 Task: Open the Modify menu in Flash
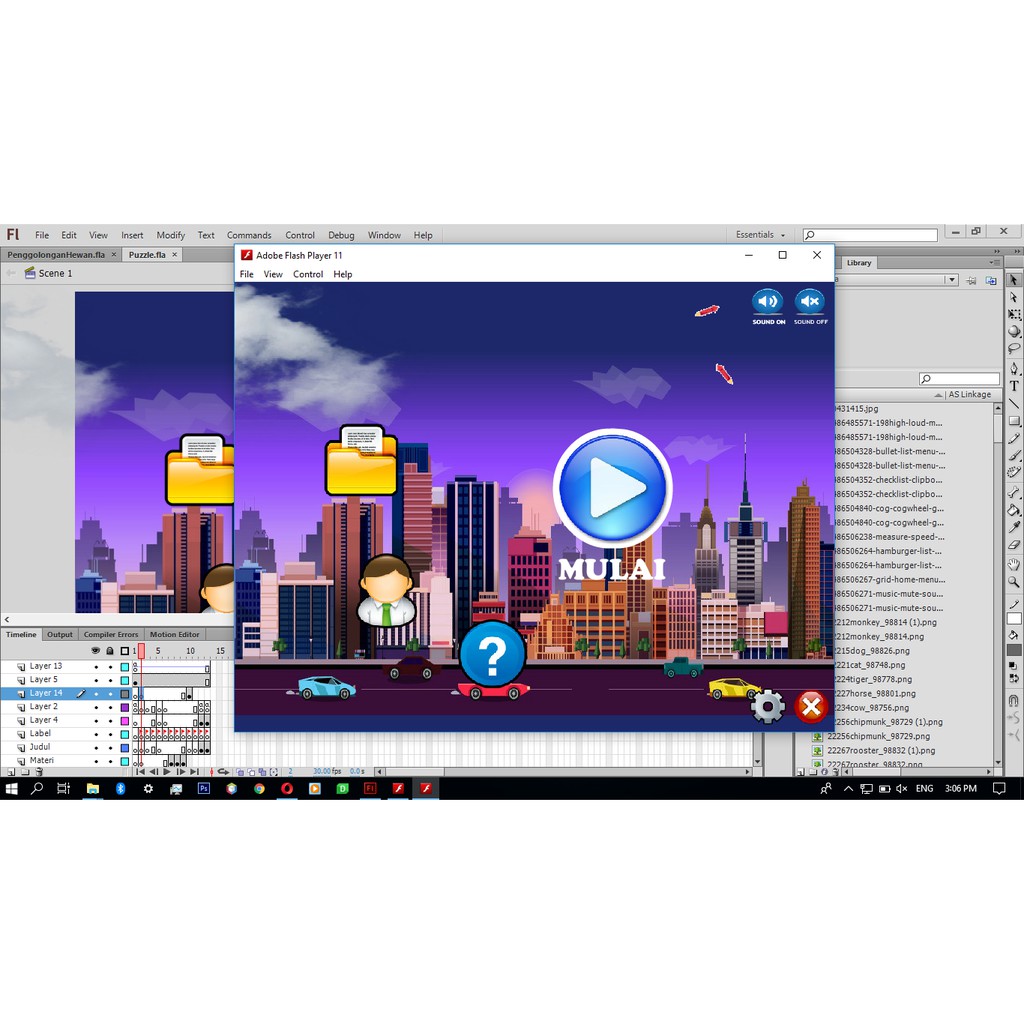[170, 236]
